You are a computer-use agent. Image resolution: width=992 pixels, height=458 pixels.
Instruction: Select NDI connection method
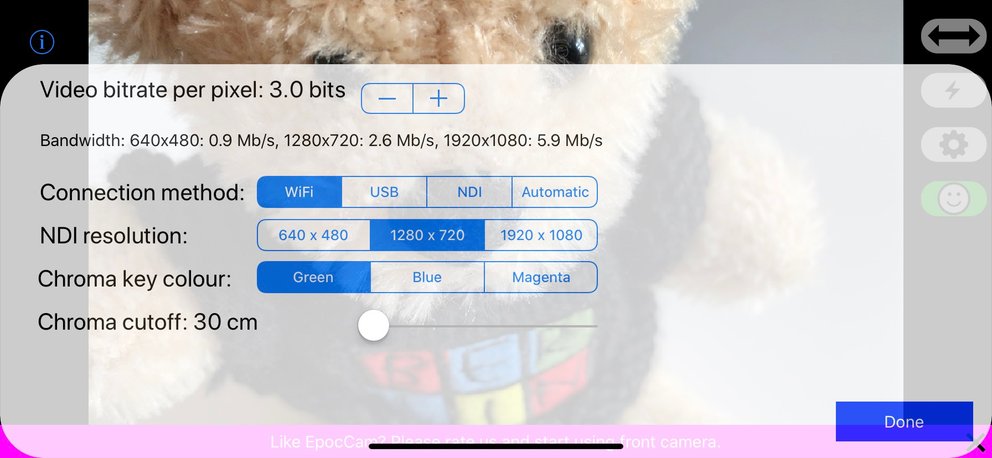[469, 192]
